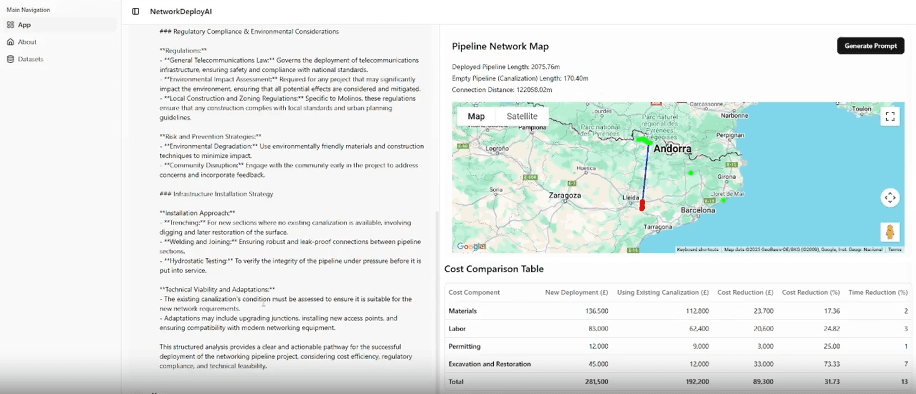The image size is (916, 394).
Task: Select Connection Distance 122058.02m text
Action: pyautogui.click(x=502, y=90)
